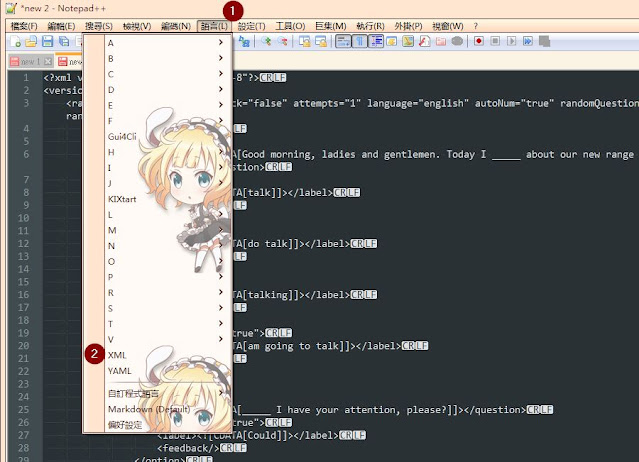Viewport: 639px width, 462px height.
Task: Open the 視窗(W) menu
Action: pos(447,26)
